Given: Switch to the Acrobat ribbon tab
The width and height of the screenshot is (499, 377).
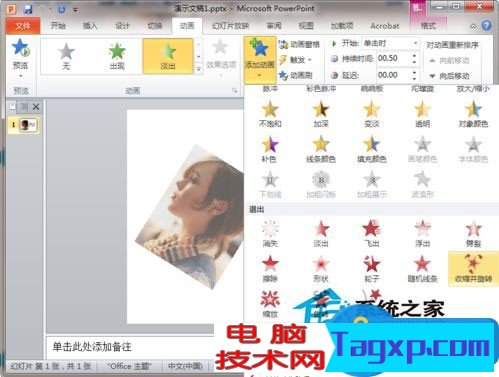Looking at the screenshot, I should coord(385,26).
